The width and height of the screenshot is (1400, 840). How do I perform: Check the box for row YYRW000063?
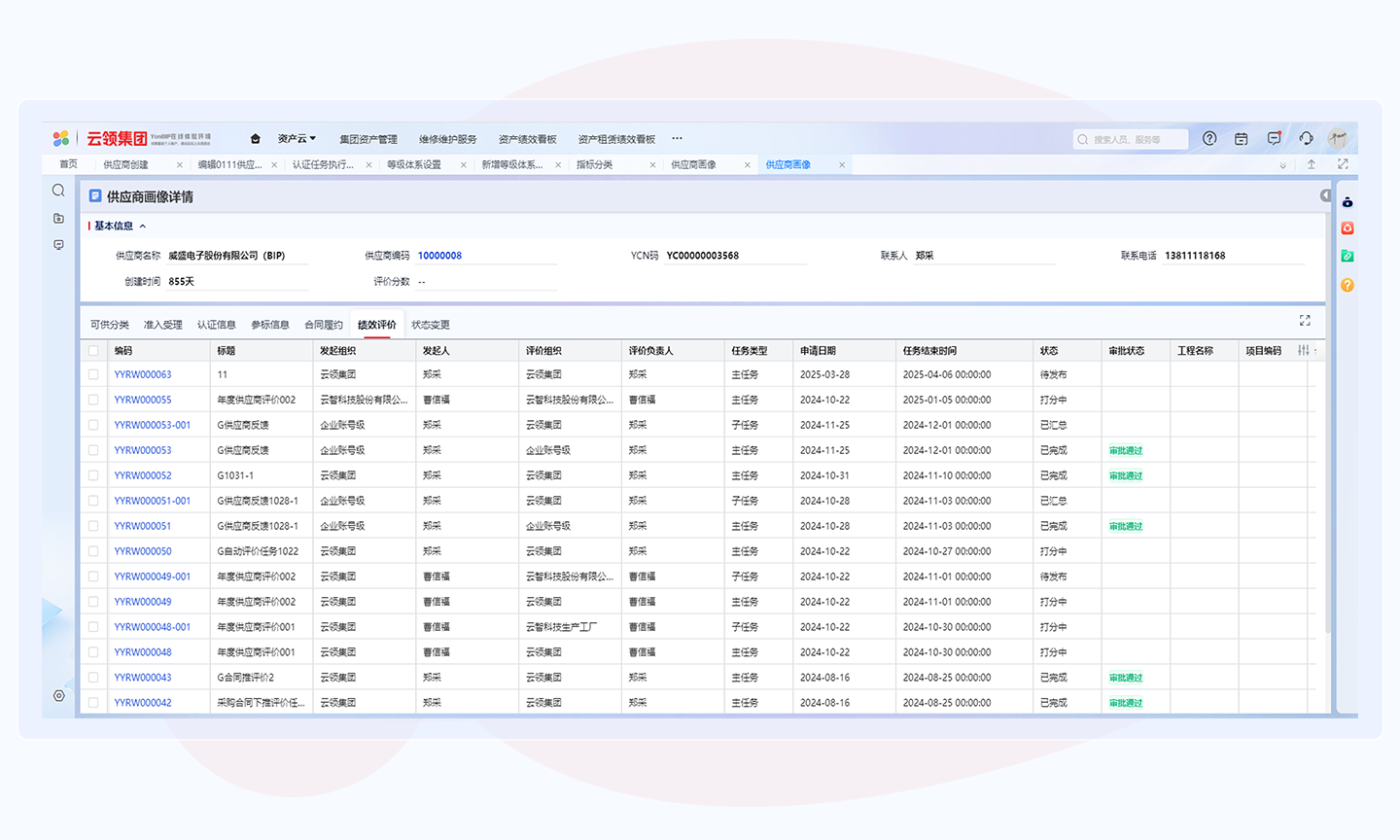pyautogui.click(x=93, y=374)
